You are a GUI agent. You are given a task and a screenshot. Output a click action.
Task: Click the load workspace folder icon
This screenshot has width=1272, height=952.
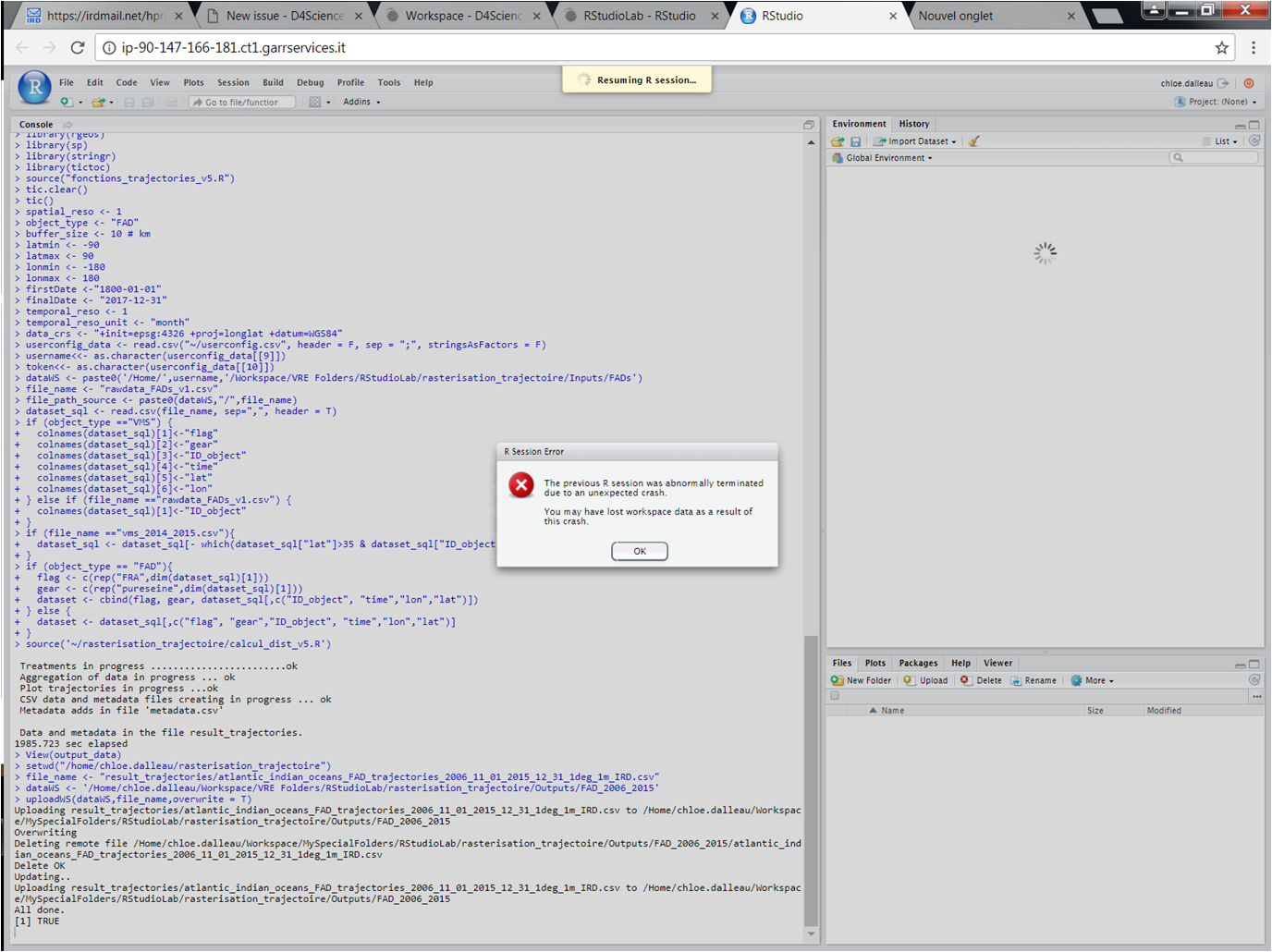(x=838, y=141)
